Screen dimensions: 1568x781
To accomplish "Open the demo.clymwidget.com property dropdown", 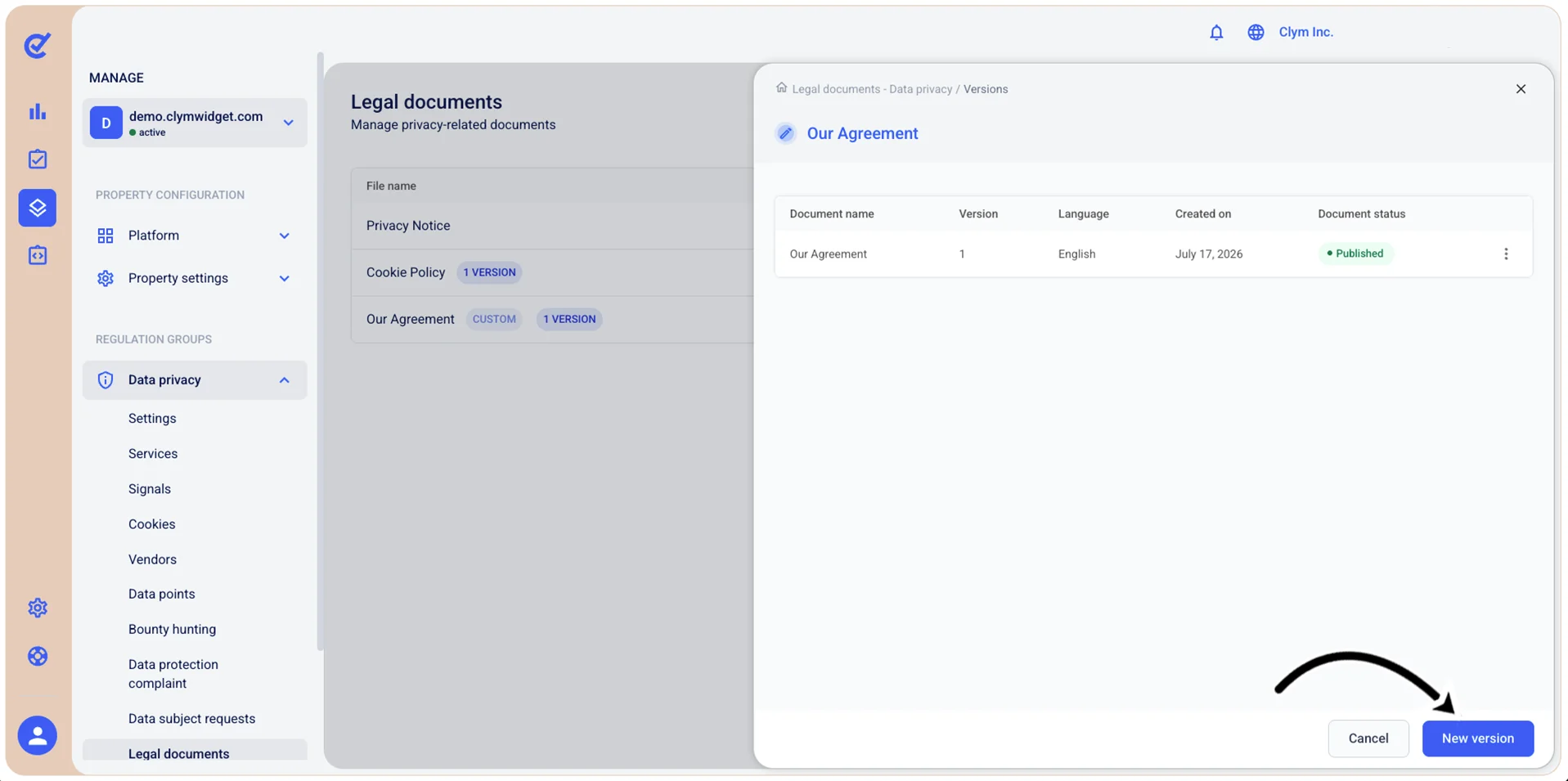I will 195,123.
